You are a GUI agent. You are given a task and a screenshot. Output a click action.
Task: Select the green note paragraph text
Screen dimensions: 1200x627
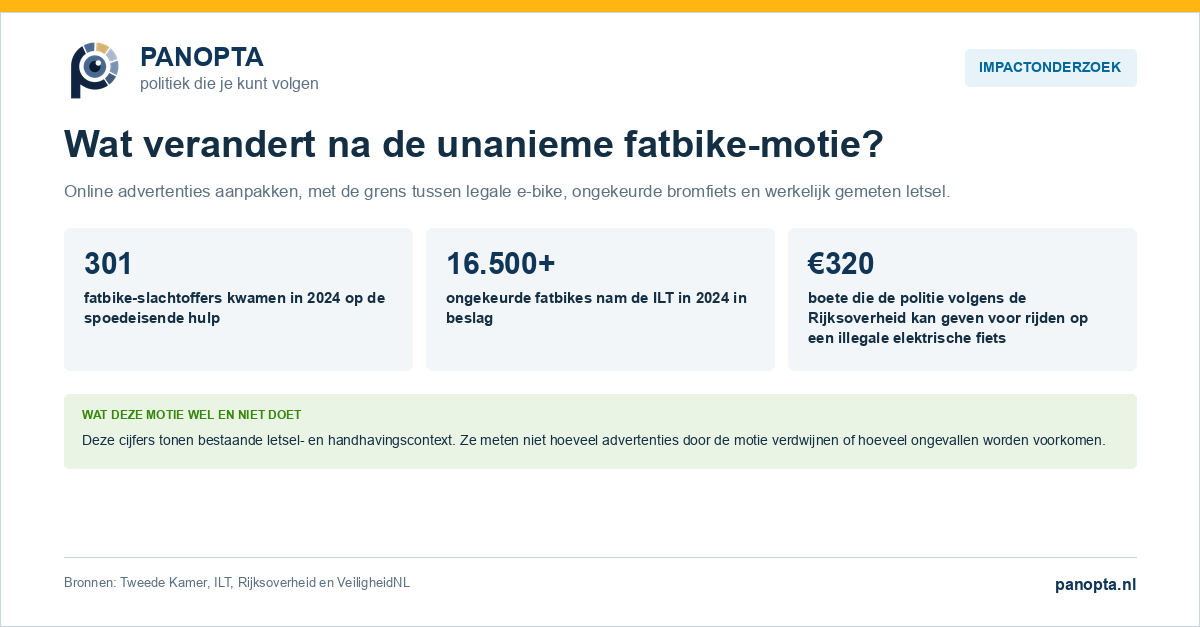coord(593,440)
